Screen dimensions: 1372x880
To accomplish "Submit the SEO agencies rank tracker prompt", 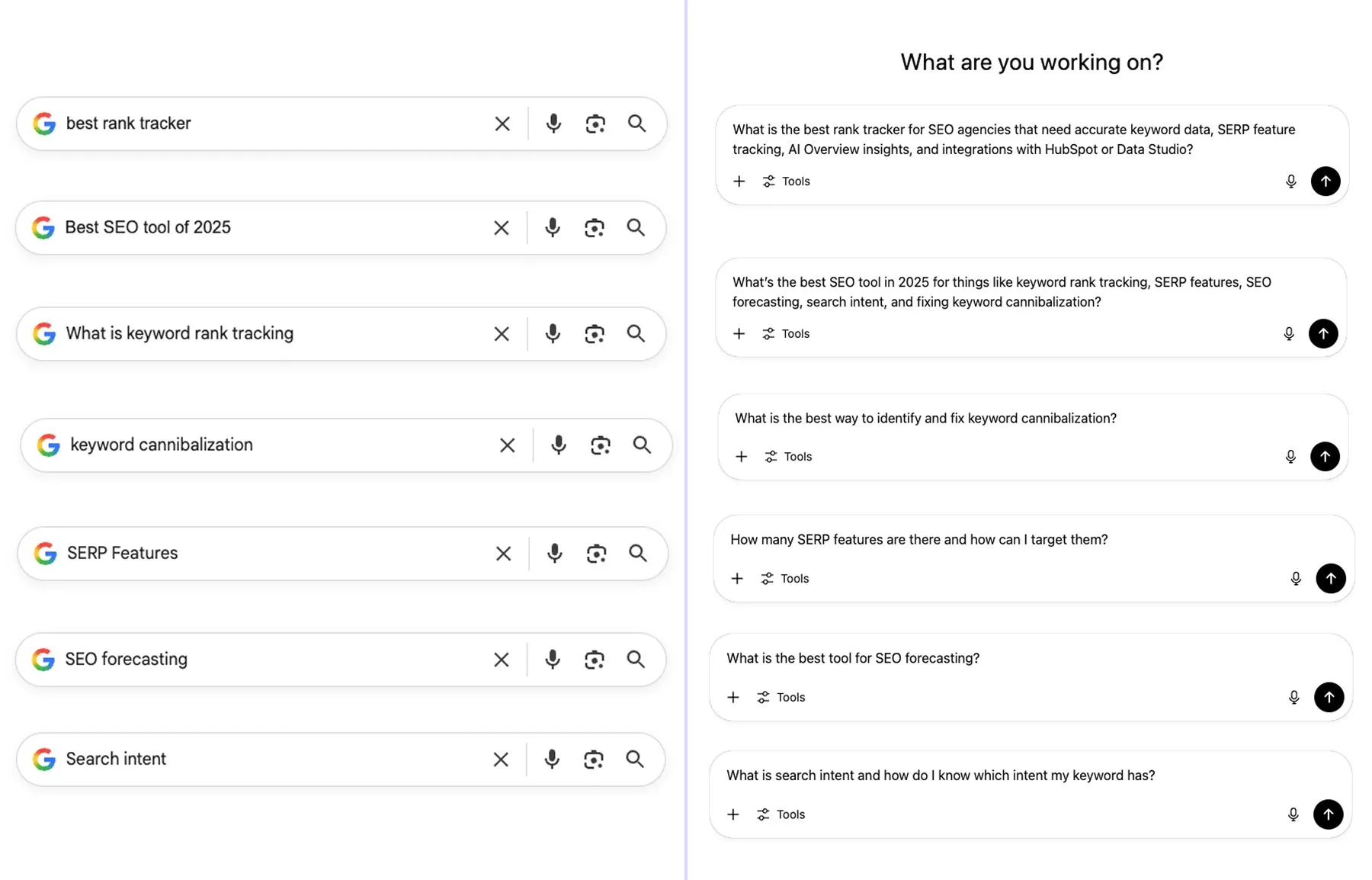I will click(x=1326, y=181).
